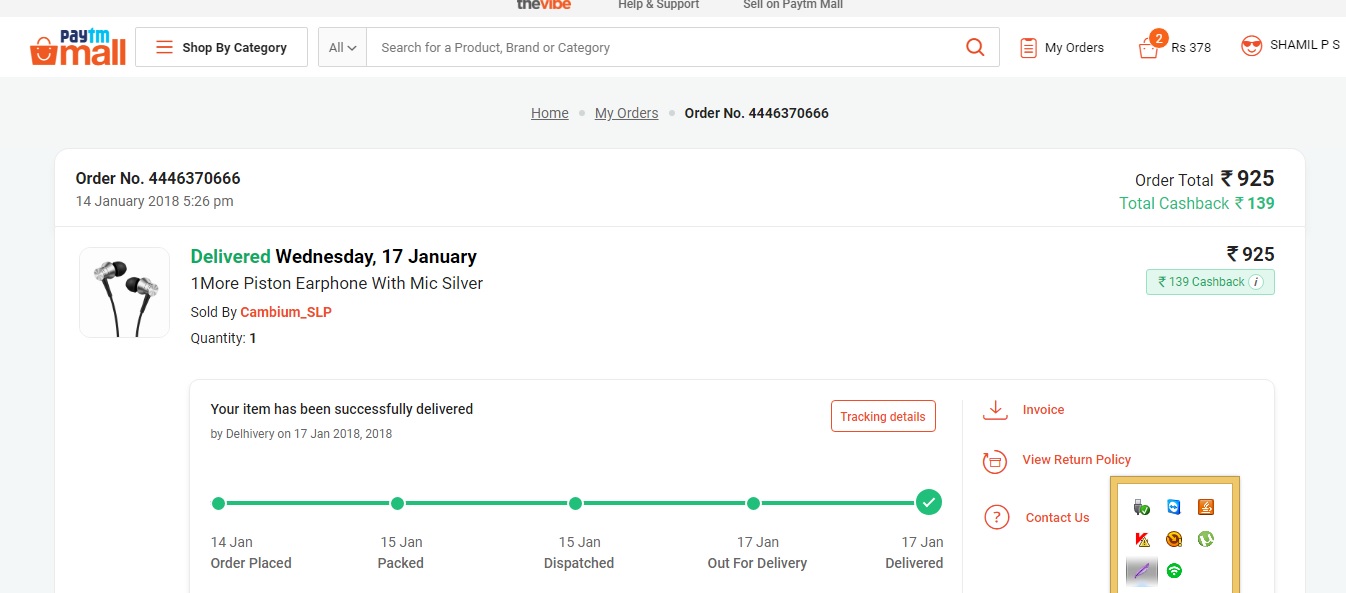Image resolution: width=1346 pixels, height=593 pixels.
Task: Open the shopping bag cart icon
Action: (1149, 47)
